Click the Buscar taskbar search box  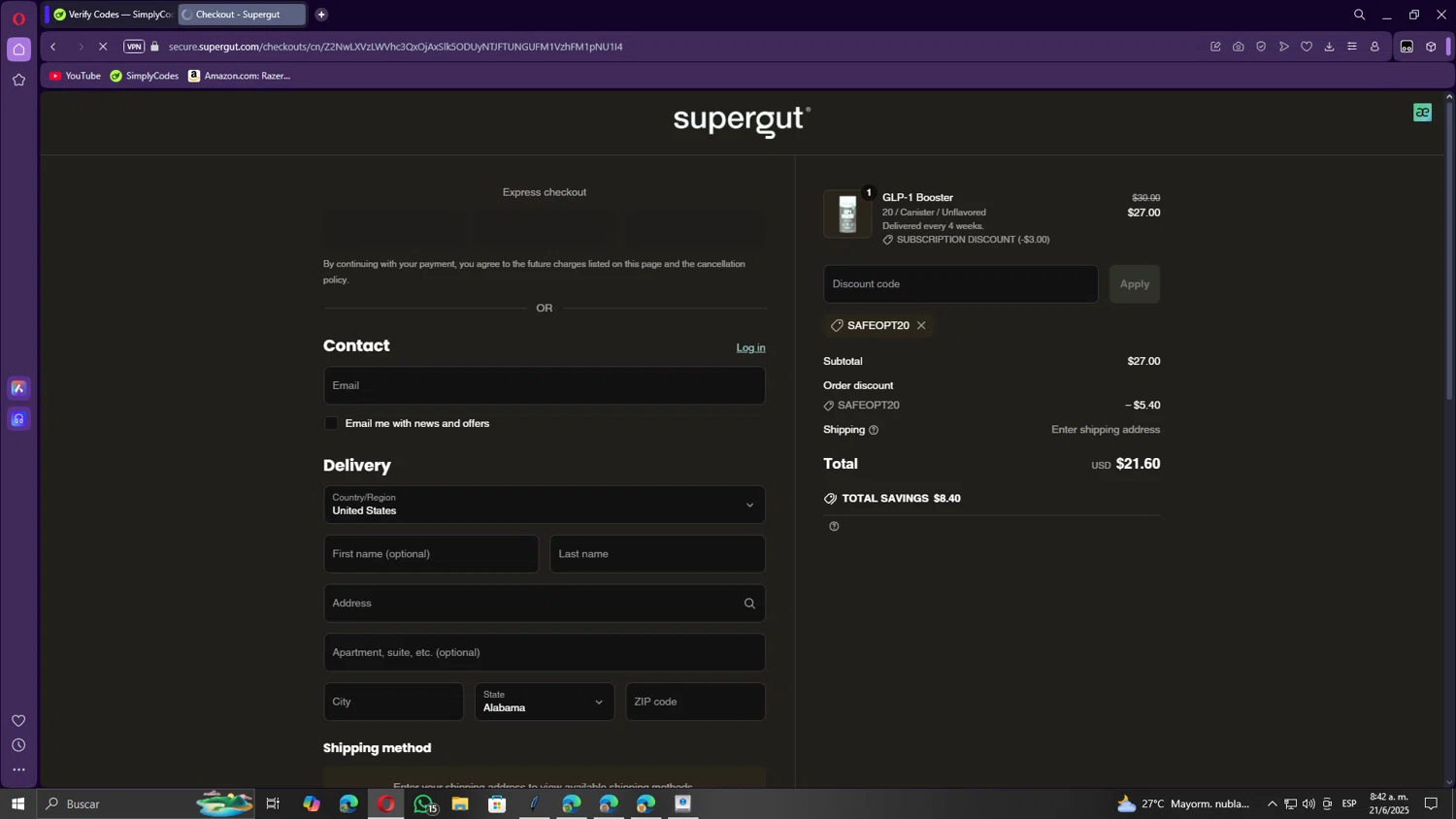point(146,803)
